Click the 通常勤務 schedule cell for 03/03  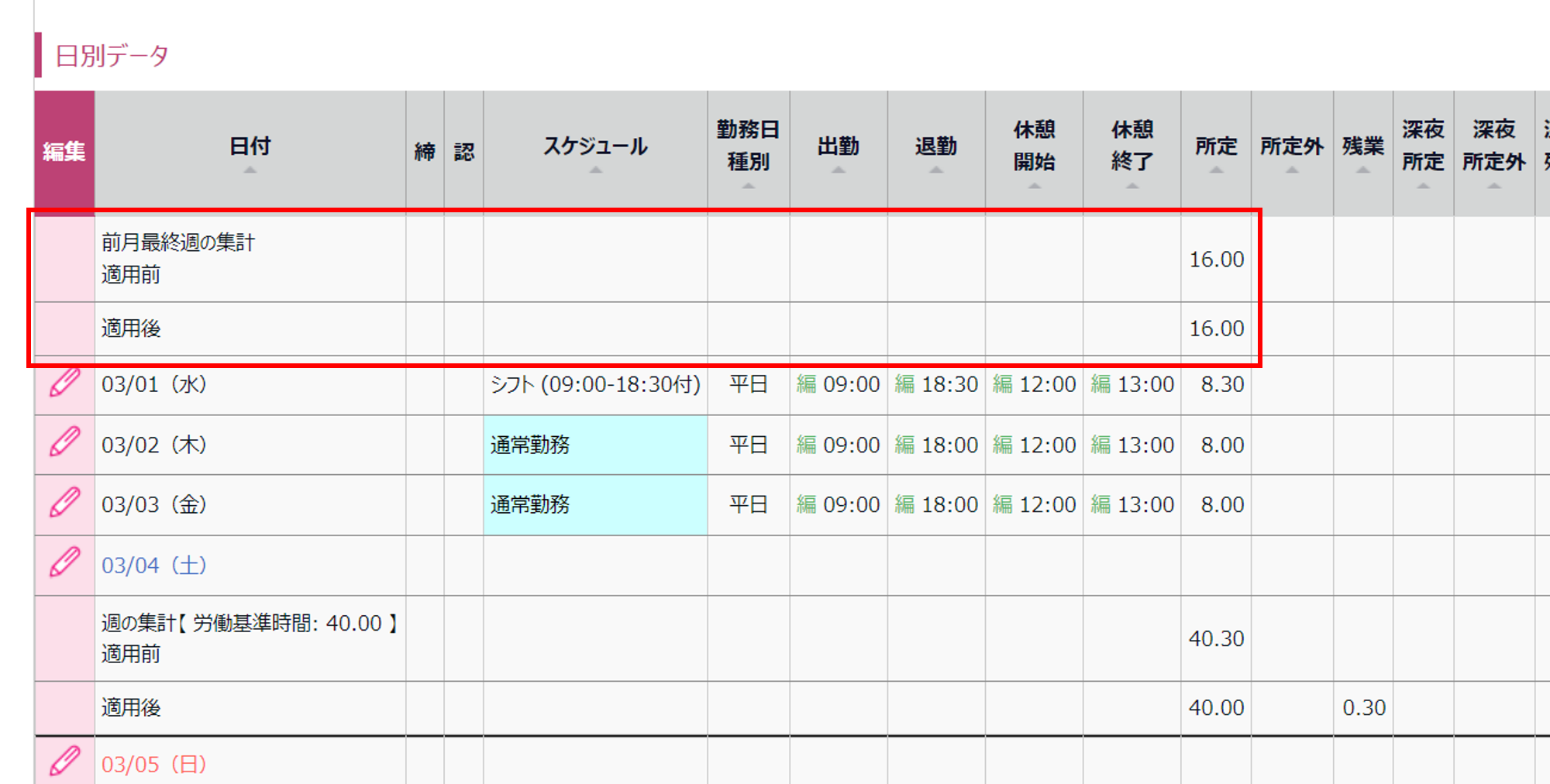click(594, 504)
